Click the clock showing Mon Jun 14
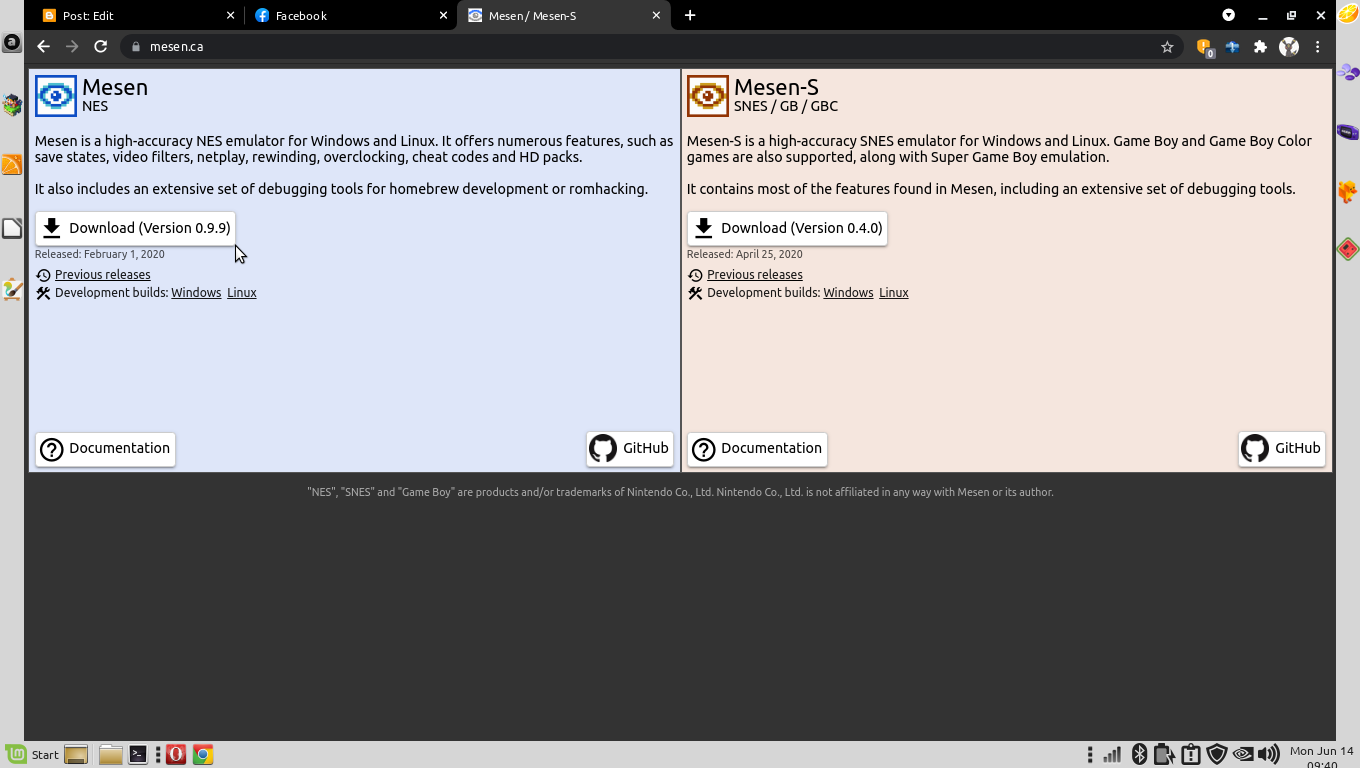The height and width of the screenshot is (768, 1360). point(1321,757)
